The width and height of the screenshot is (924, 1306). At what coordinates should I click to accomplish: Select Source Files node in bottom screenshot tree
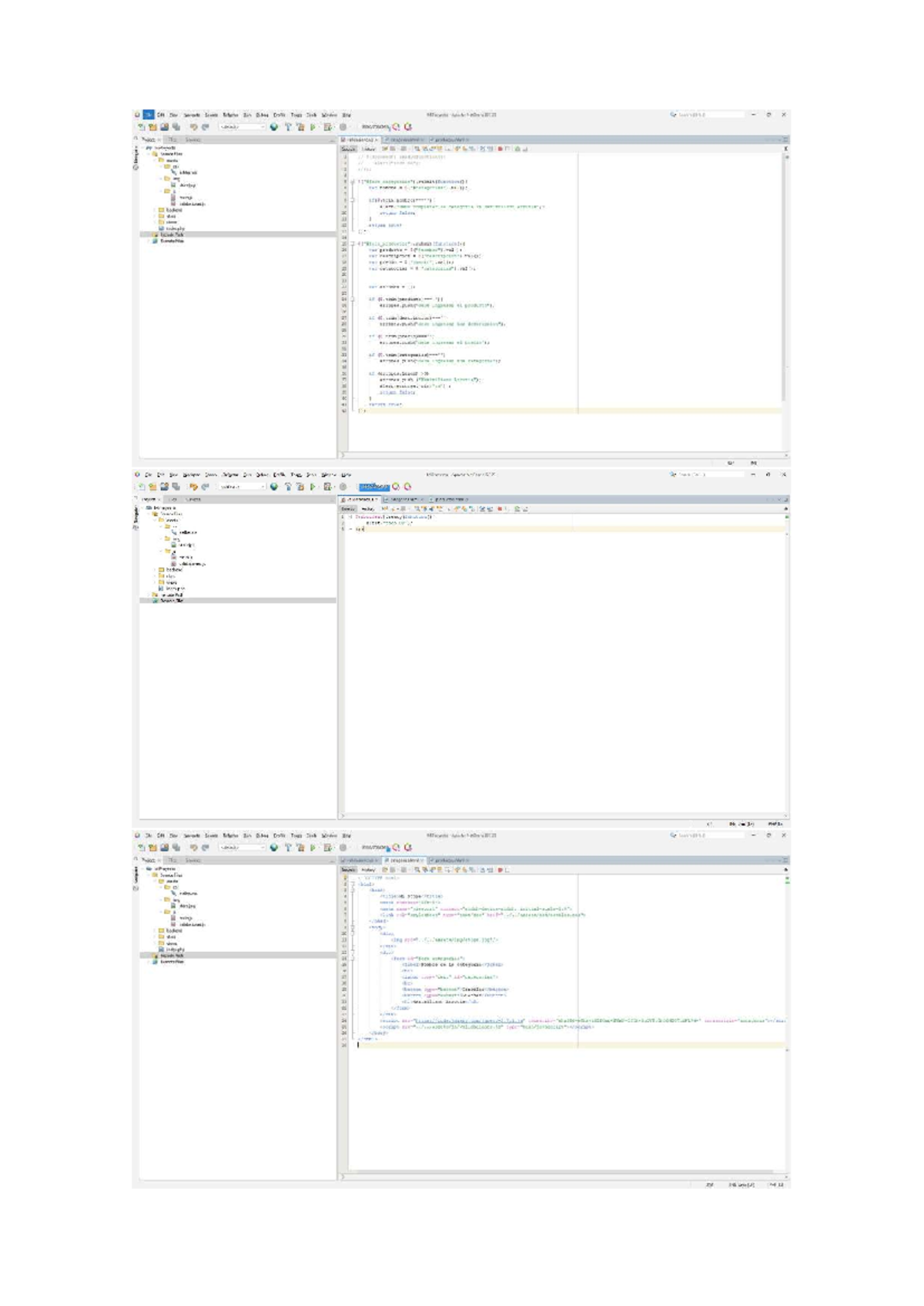(x=170, y=875)
